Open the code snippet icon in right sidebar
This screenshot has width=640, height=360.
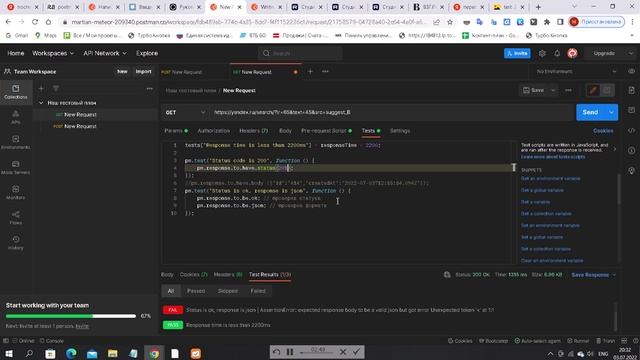pos(631,131)
